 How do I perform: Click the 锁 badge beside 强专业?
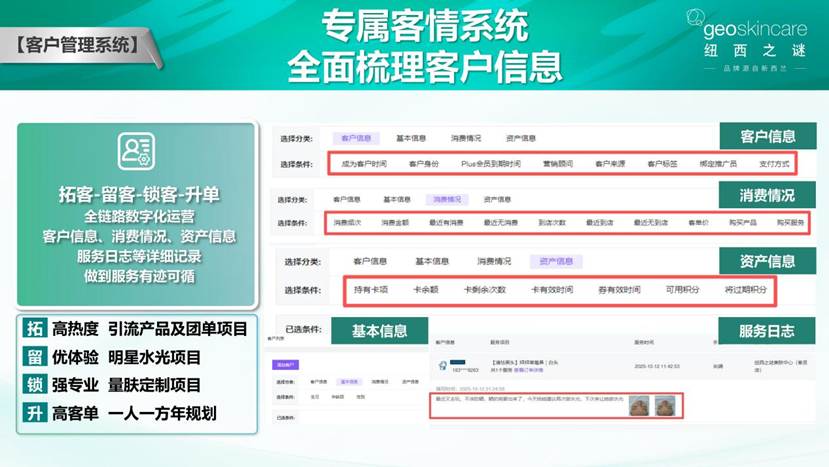(x=35, y=384)
